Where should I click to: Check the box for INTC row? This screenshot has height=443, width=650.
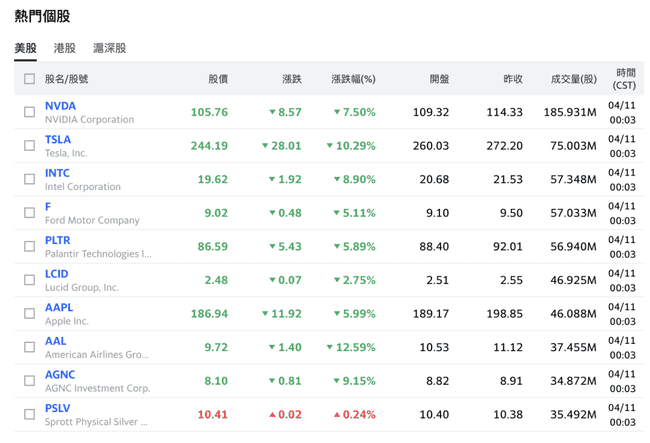click(29, 179)
